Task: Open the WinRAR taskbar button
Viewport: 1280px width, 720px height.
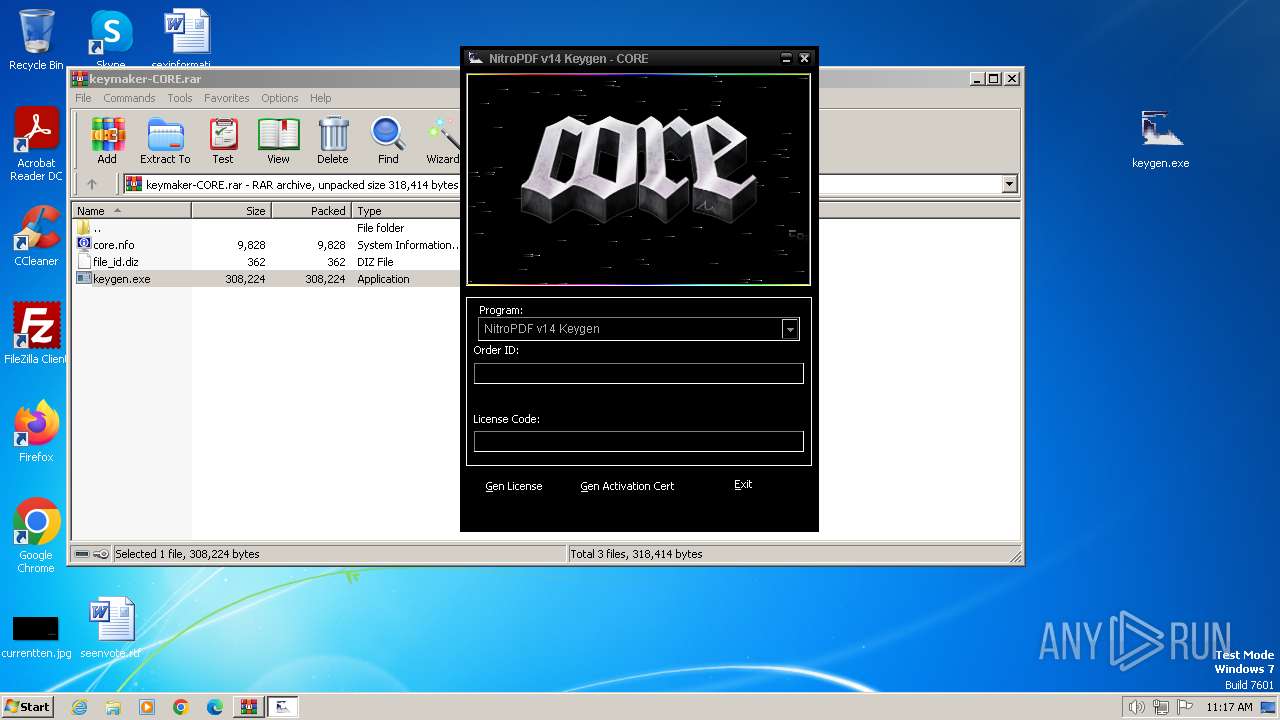Action: pyautogui.click(x=247, y=707)
